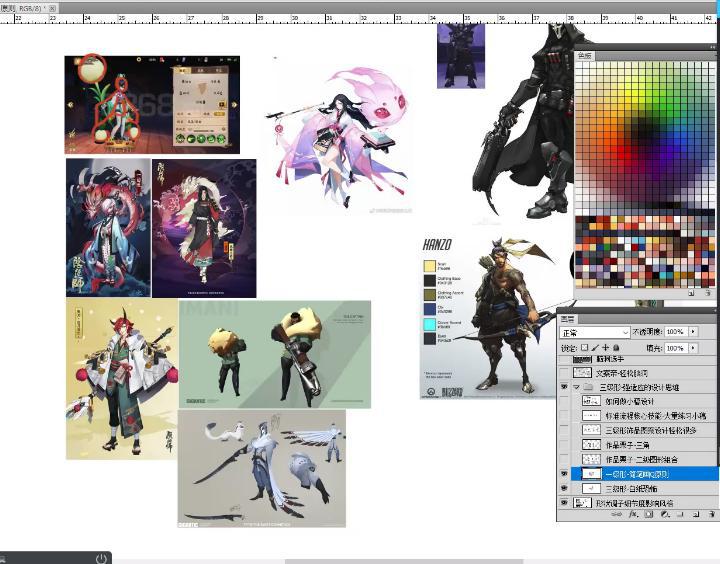This screenshot has width=720, height=564.
Task: Click the Hanzo reference image on canvas
Action: (489, 317)
